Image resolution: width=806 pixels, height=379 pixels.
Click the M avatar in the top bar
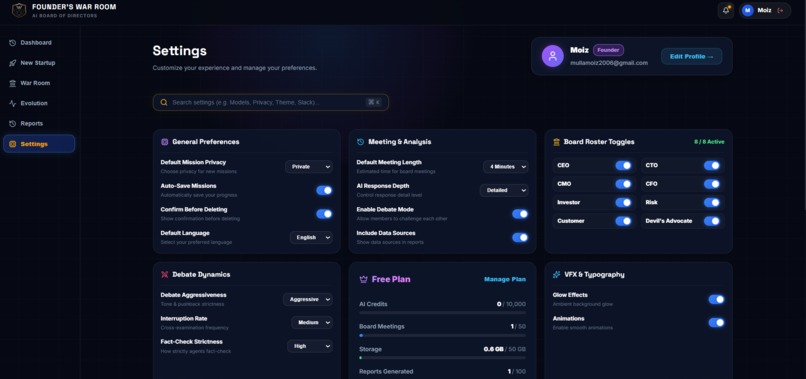point(748,10)
